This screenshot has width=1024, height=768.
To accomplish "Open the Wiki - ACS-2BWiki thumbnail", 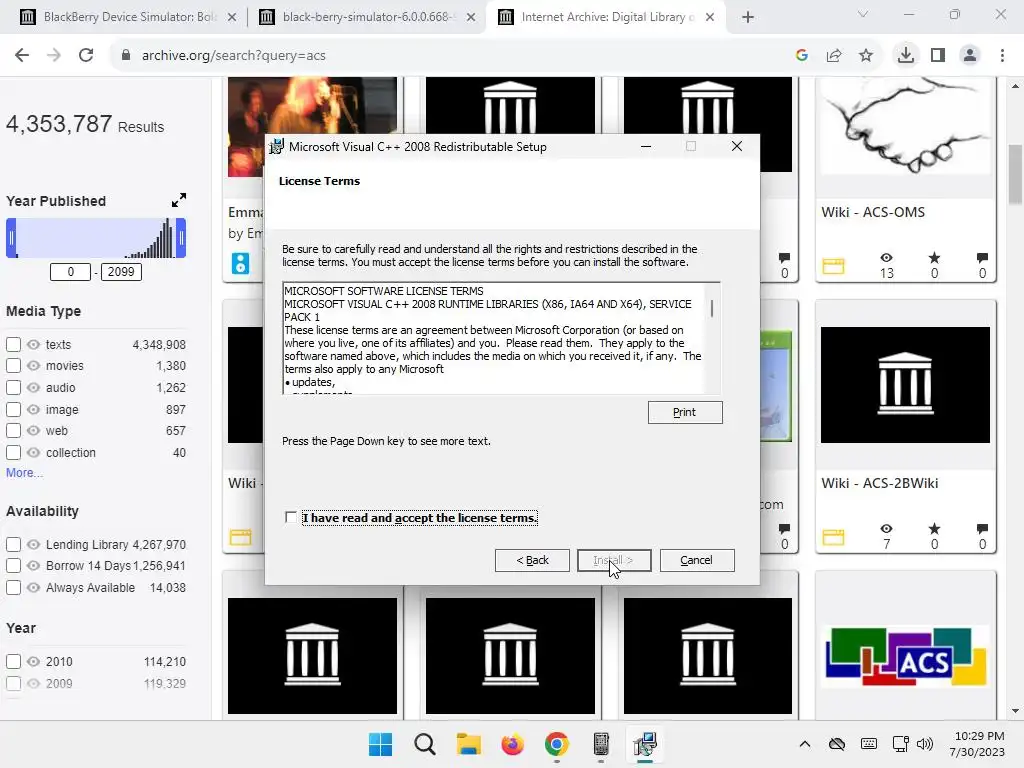I will click(x=905, y=385).
